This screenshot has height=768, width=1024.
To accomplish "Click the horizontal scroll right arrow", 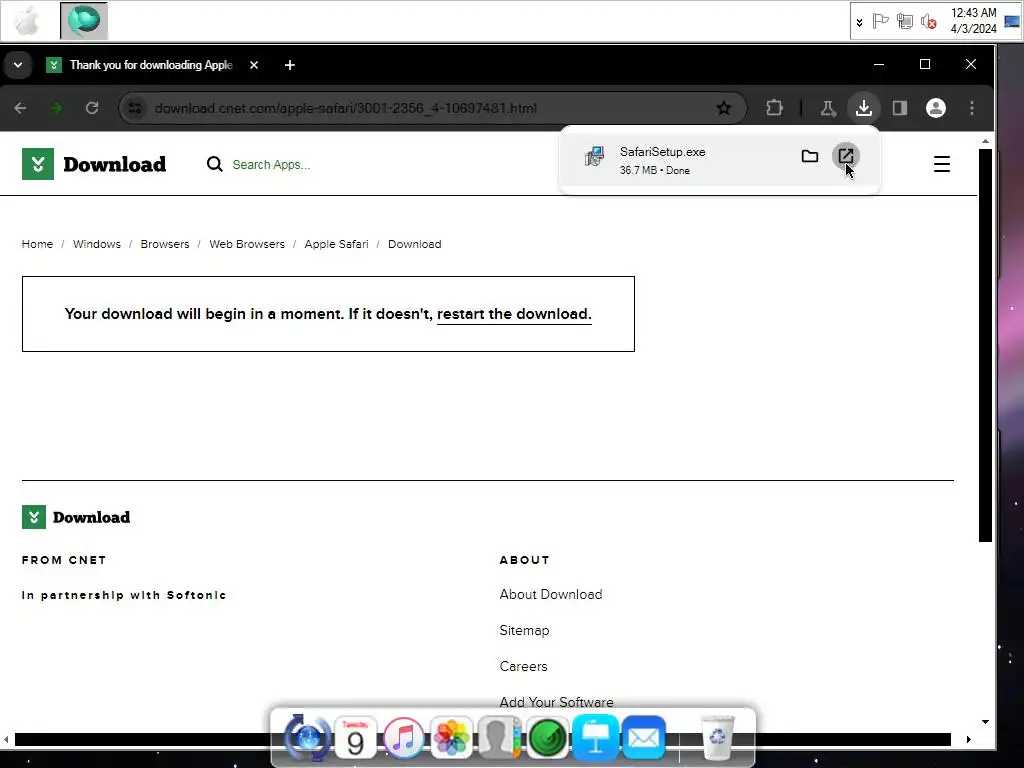I will coord(968,739).
